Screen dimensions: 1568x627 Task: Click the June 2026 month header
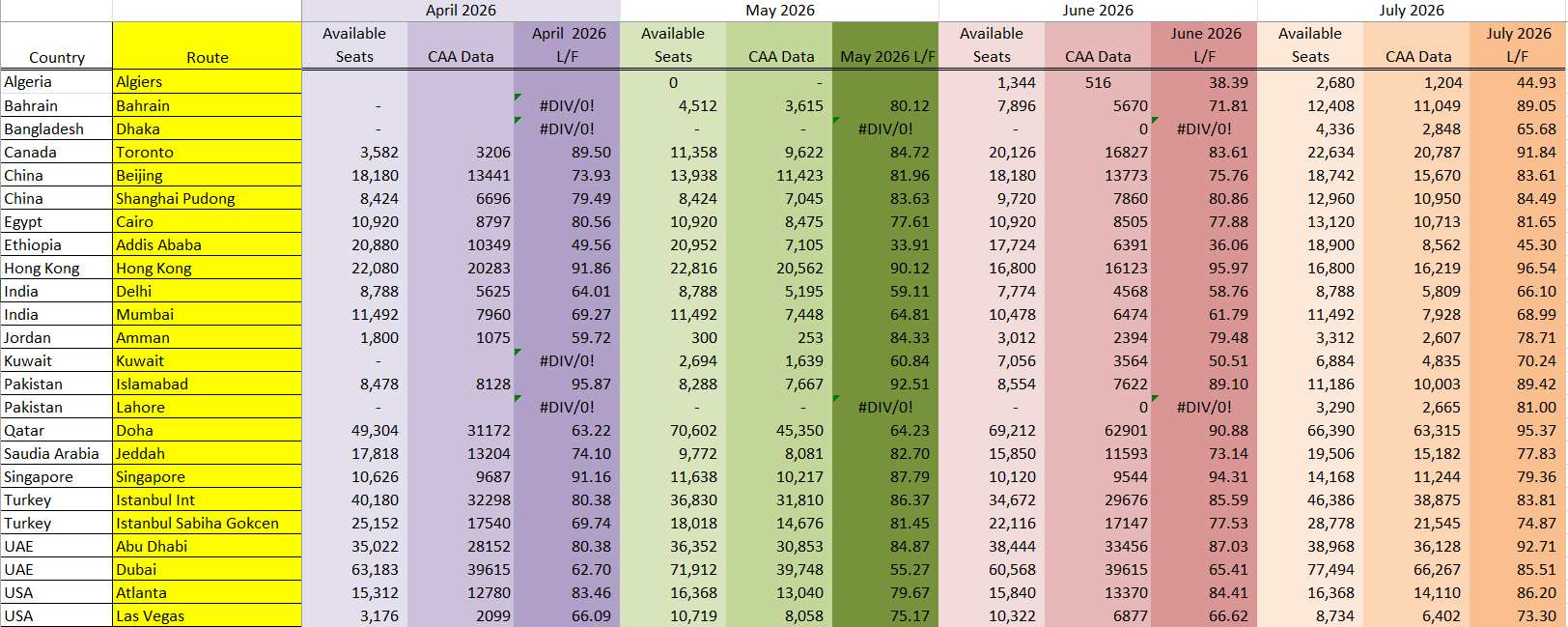pyautogui.click(x=1098, y=11)
